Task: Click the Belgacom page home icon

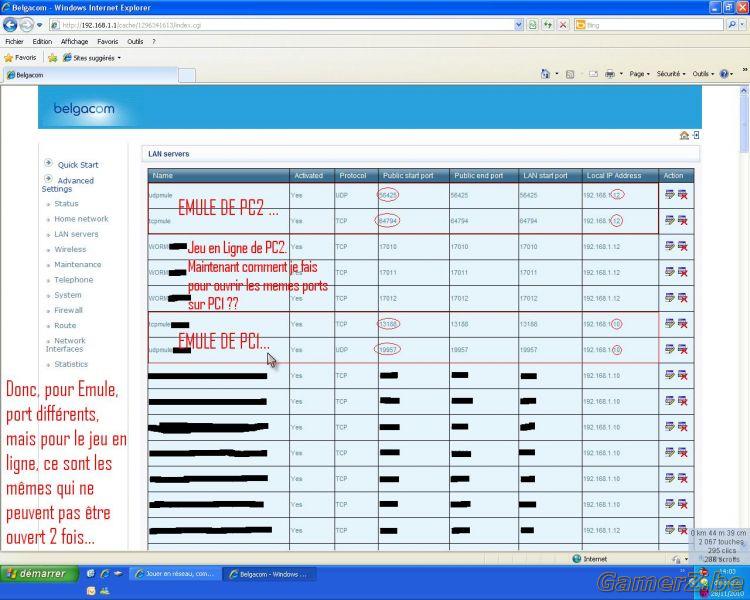Action: pos(684,135)
